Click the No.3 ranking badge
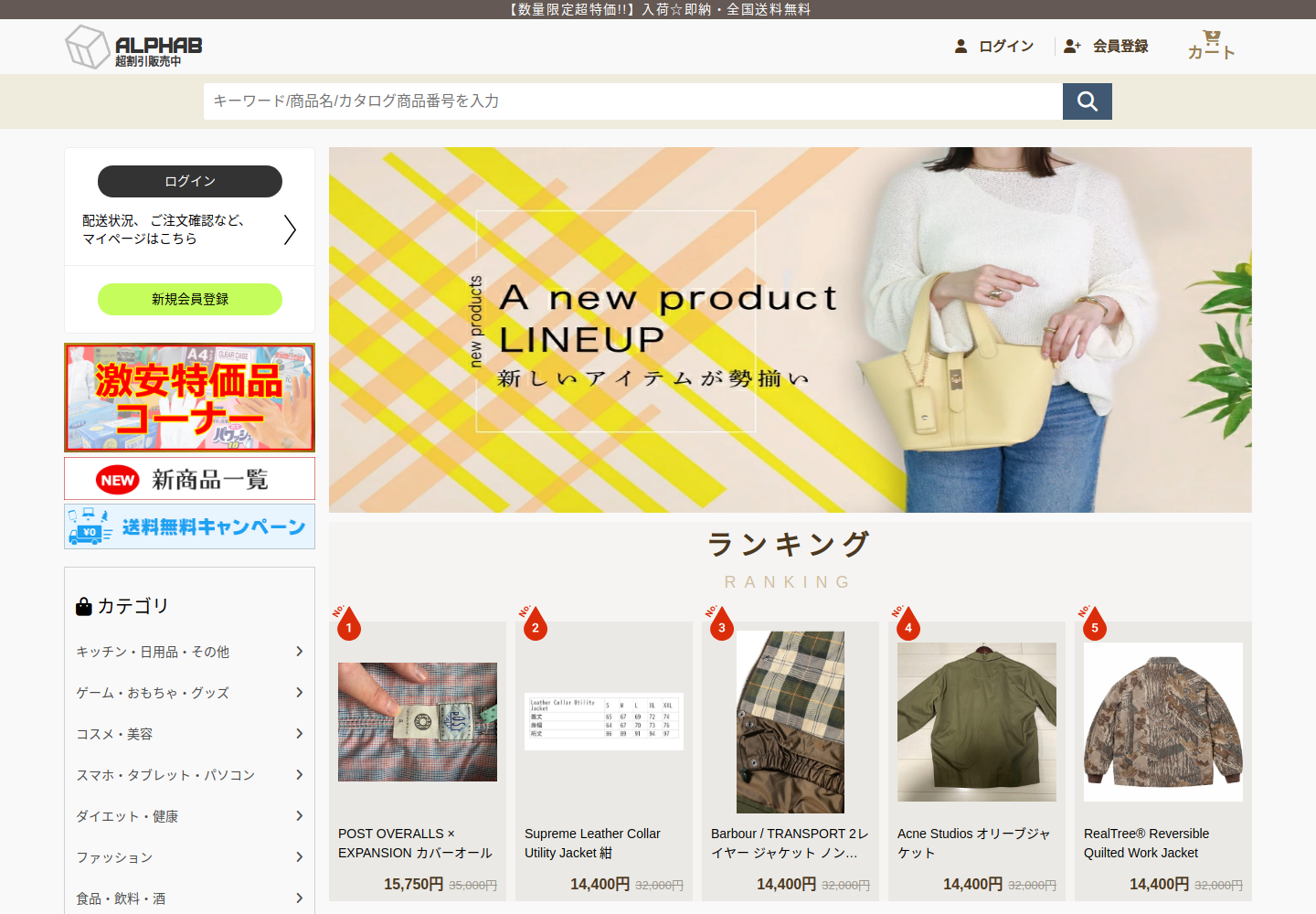1316x914 pixels. [x=720, y=623]
